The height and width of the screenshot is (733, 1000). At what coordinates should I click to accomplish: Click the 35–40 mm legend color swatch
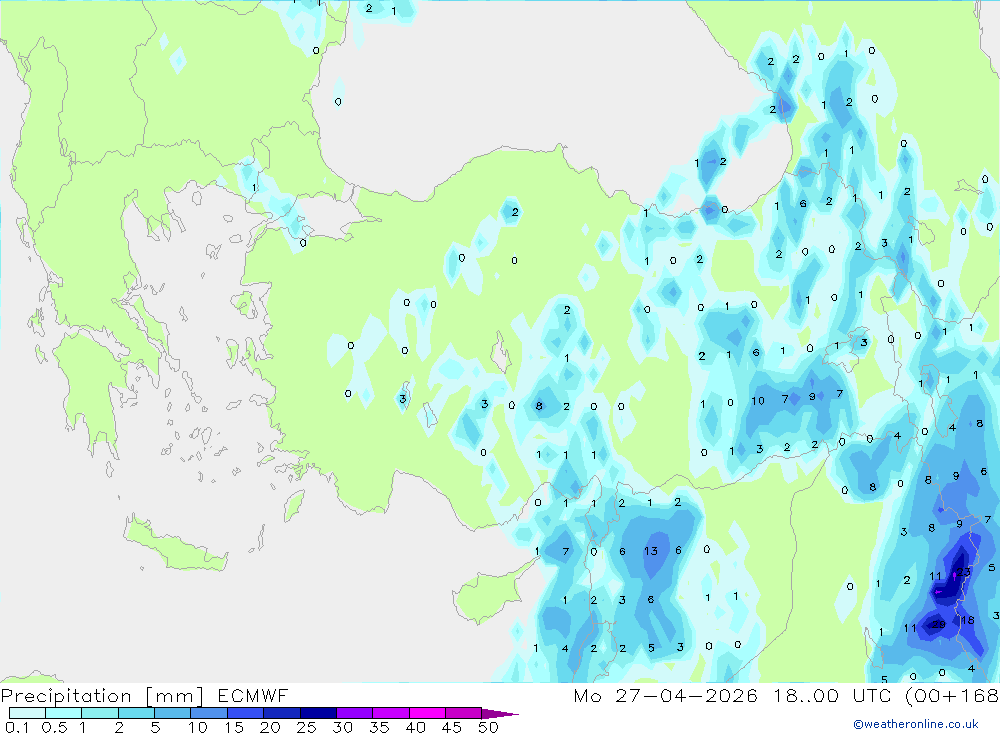click(390, 713)
